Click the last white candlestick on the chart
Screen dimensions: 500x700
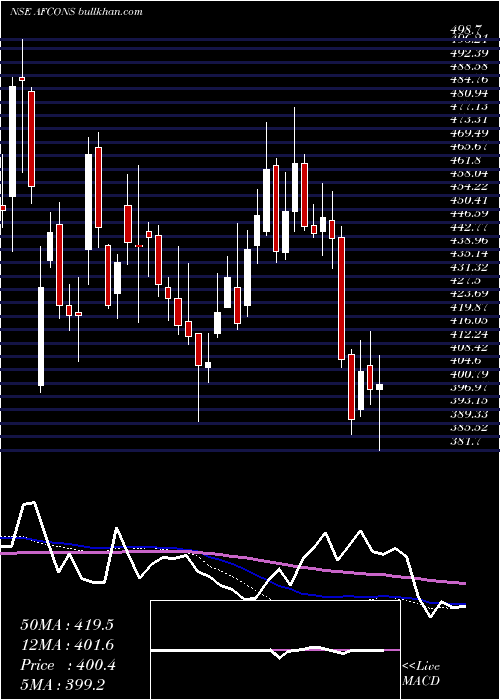point(379,387)
